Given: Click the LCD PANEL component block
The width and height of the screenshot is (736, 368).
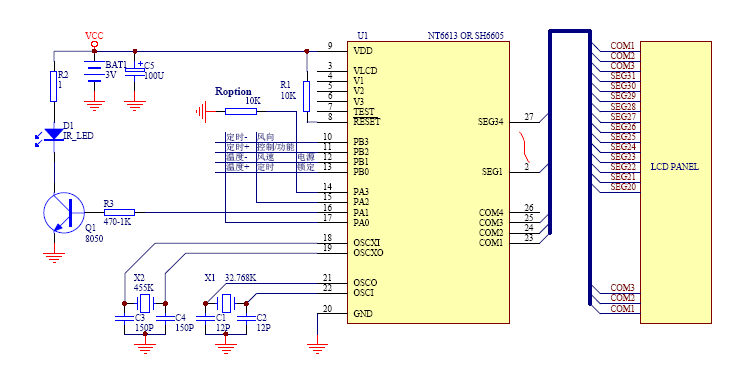Looking at the screenshot, I should [x=676, y=182].
